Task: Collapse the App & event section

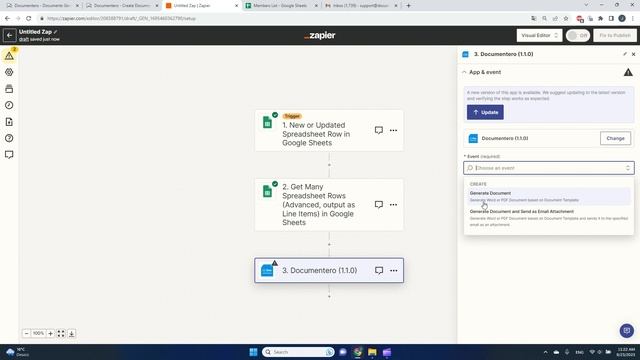Action: click(x=464, y=72)
